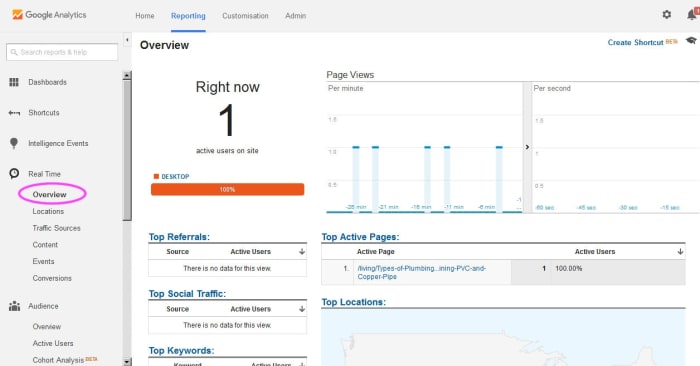Click Create Shortcut link

click(635, 42)
